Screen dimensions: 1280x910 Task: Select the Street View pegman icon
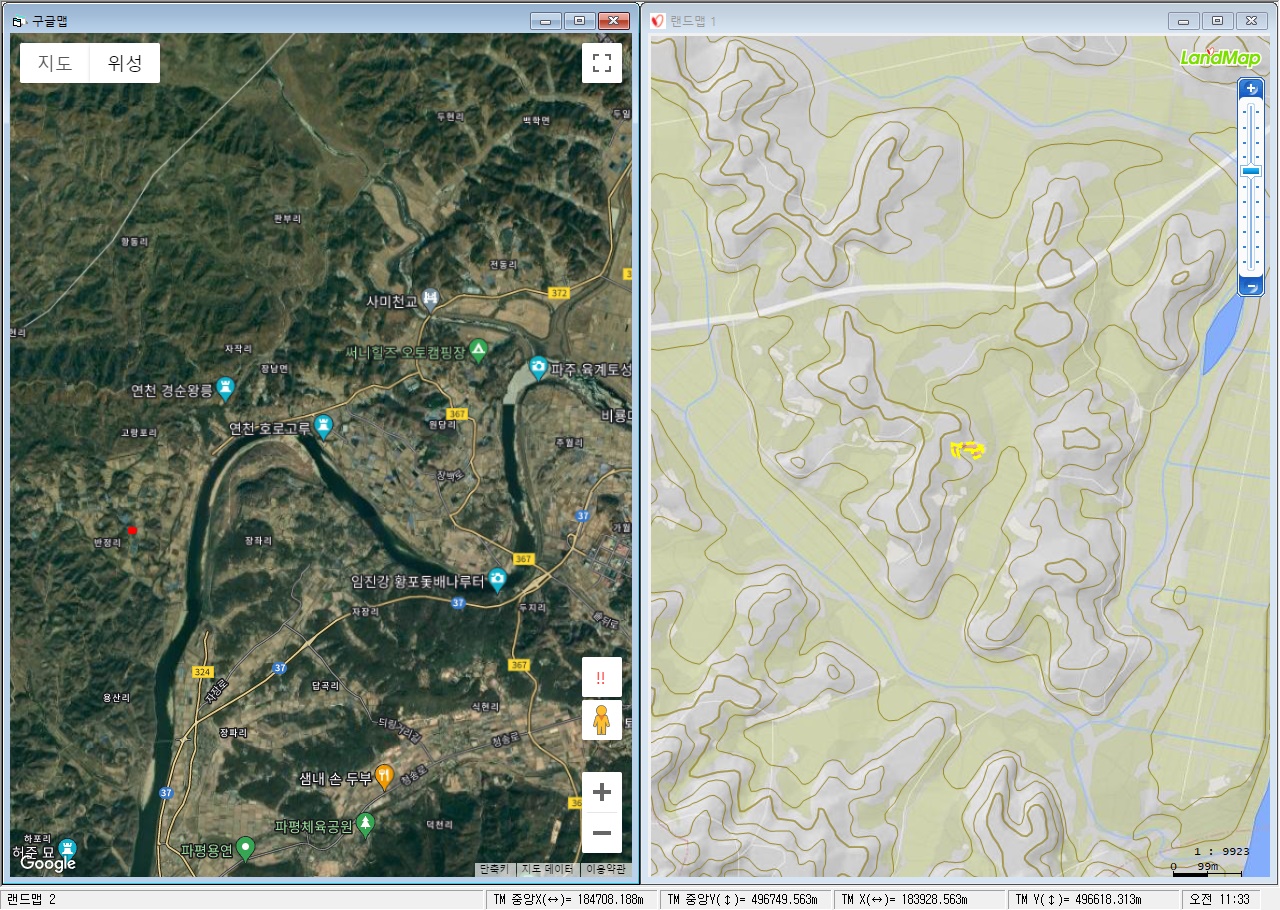tap(602, 720)
